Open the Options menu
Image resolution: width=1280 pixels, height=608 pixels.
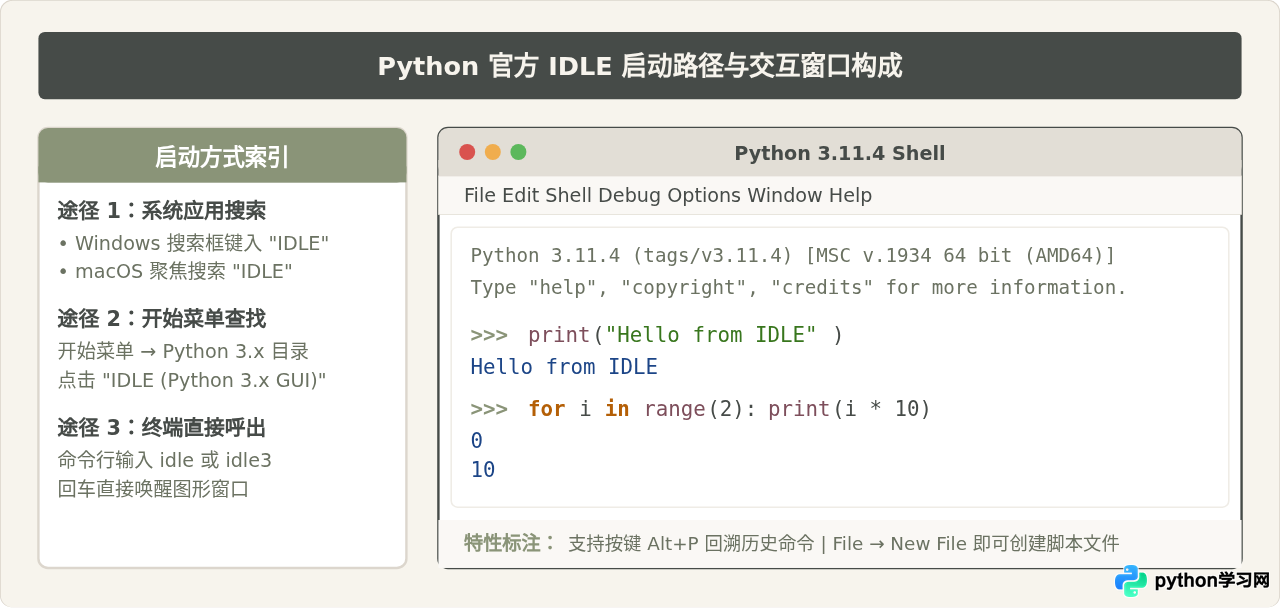[x=705, y=196]
